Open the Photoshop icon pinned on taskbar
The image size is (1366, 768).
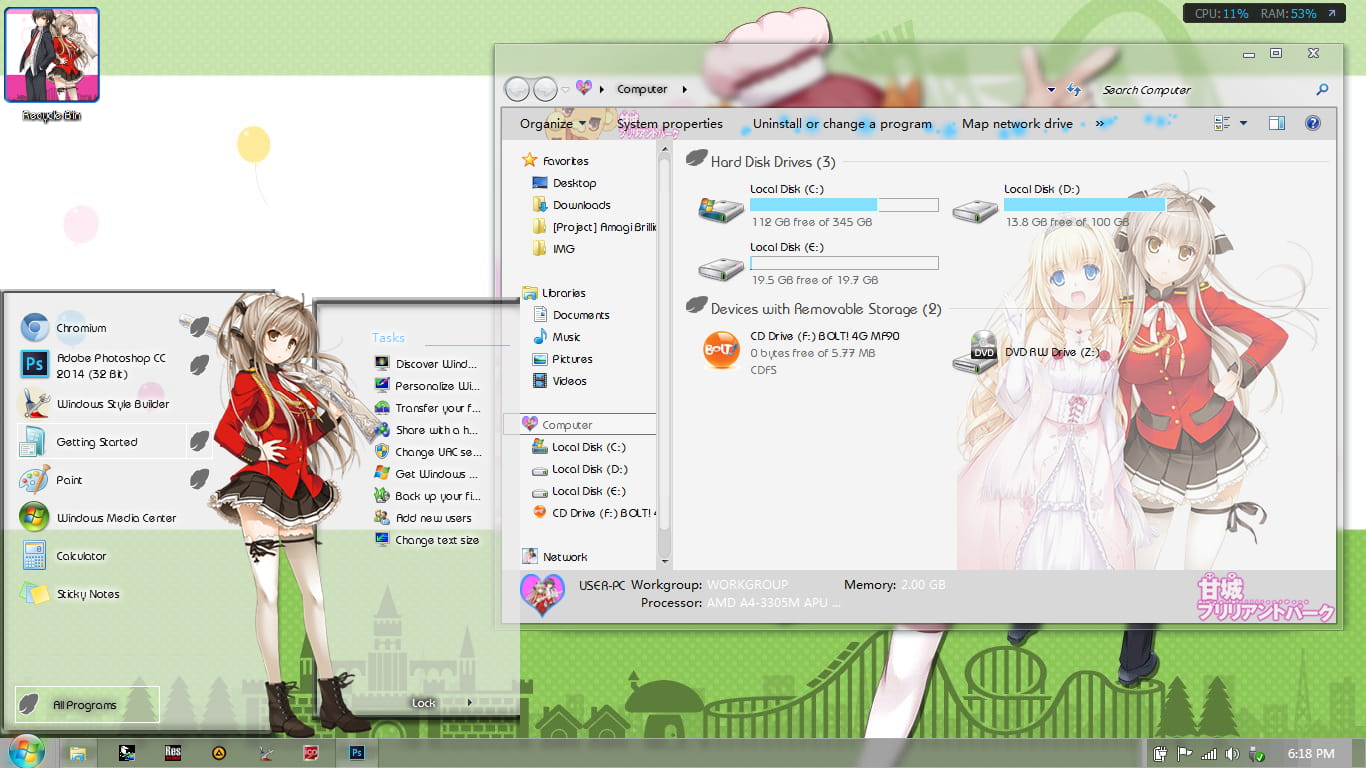pos(356,752)
